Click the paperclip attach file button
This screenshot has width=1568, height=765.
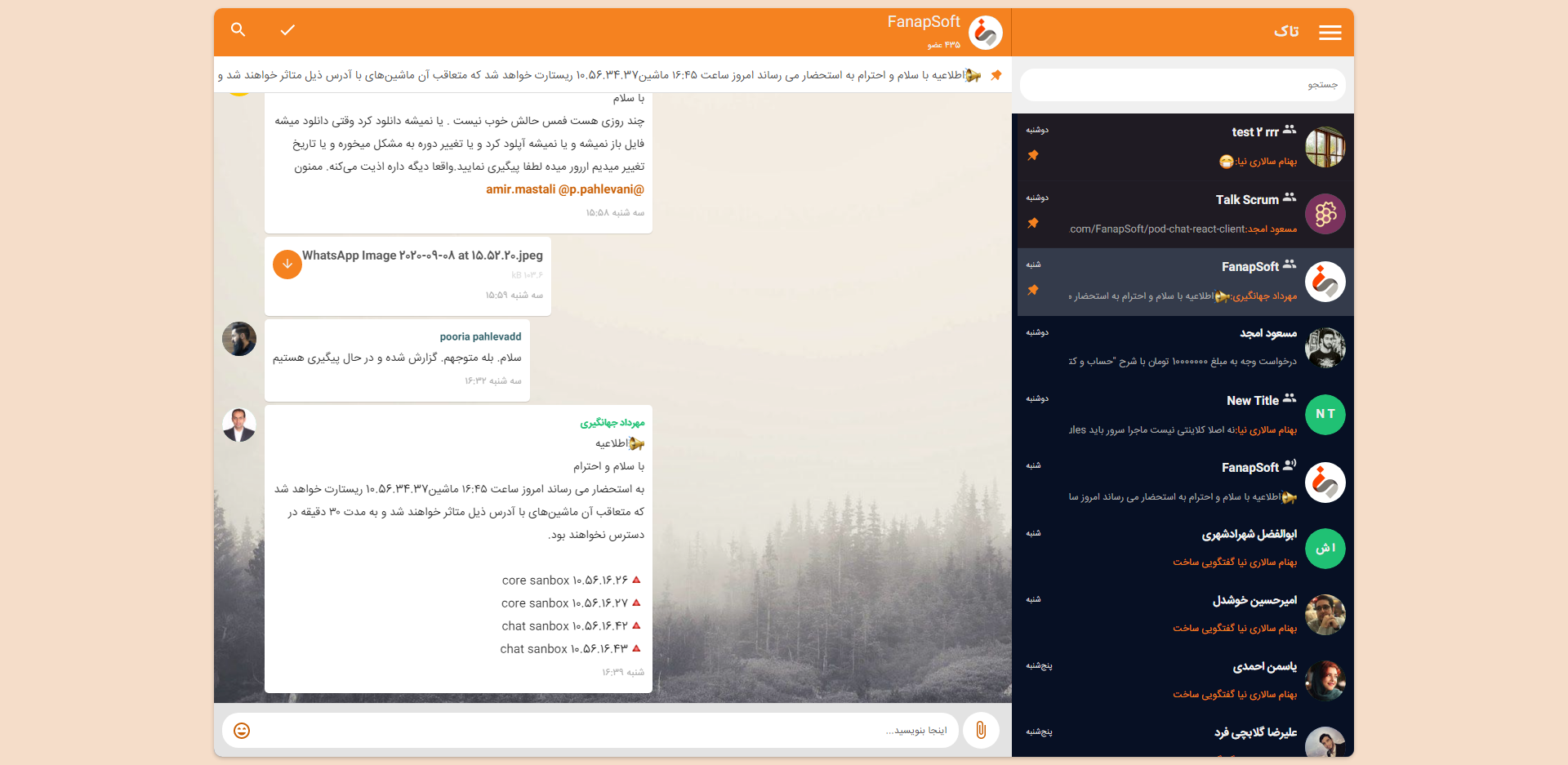(x=981, y=730)
